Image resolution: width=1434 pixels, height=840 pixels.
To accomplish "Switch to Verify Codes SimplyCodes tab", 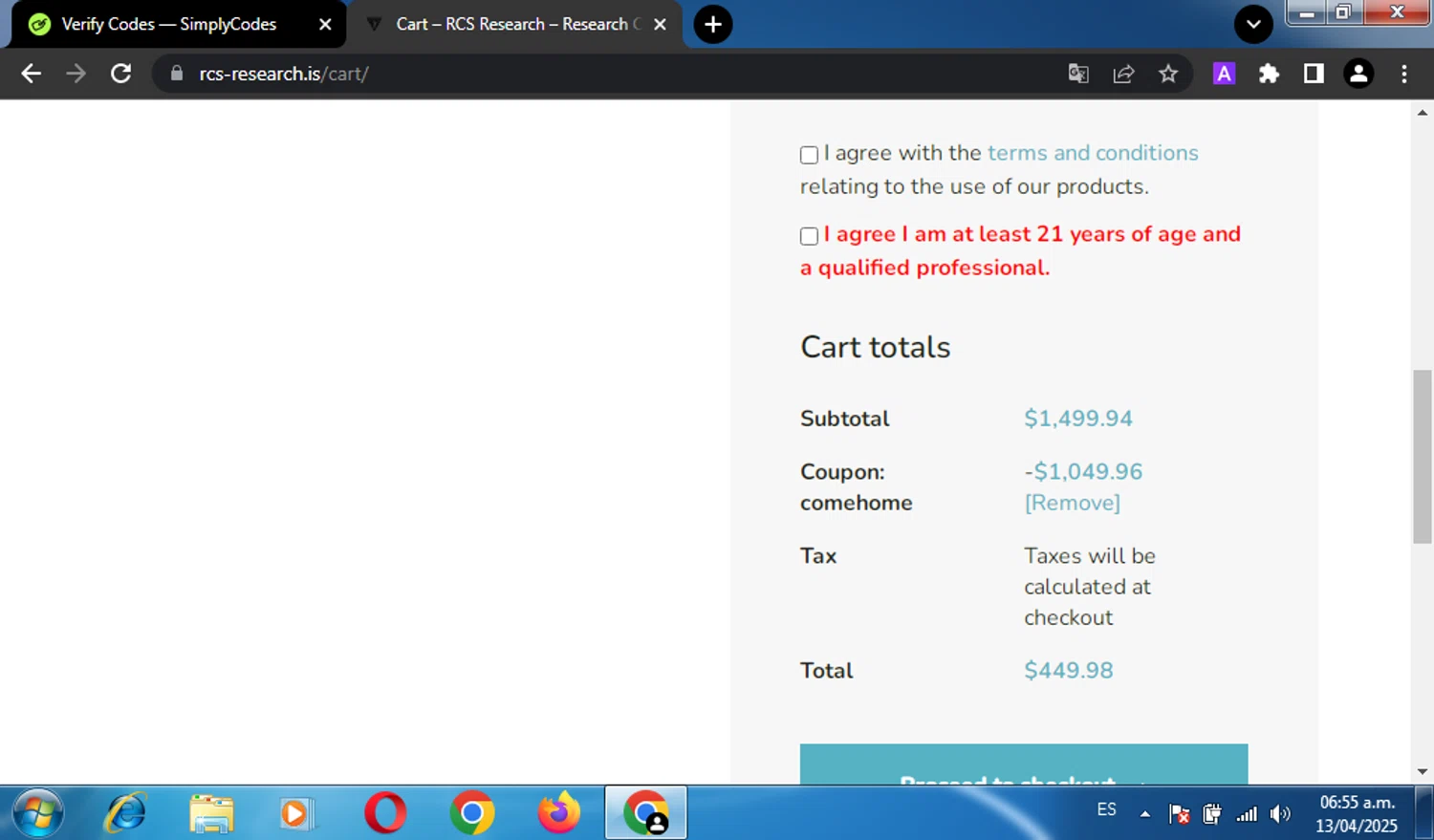I will click(168, 24).
